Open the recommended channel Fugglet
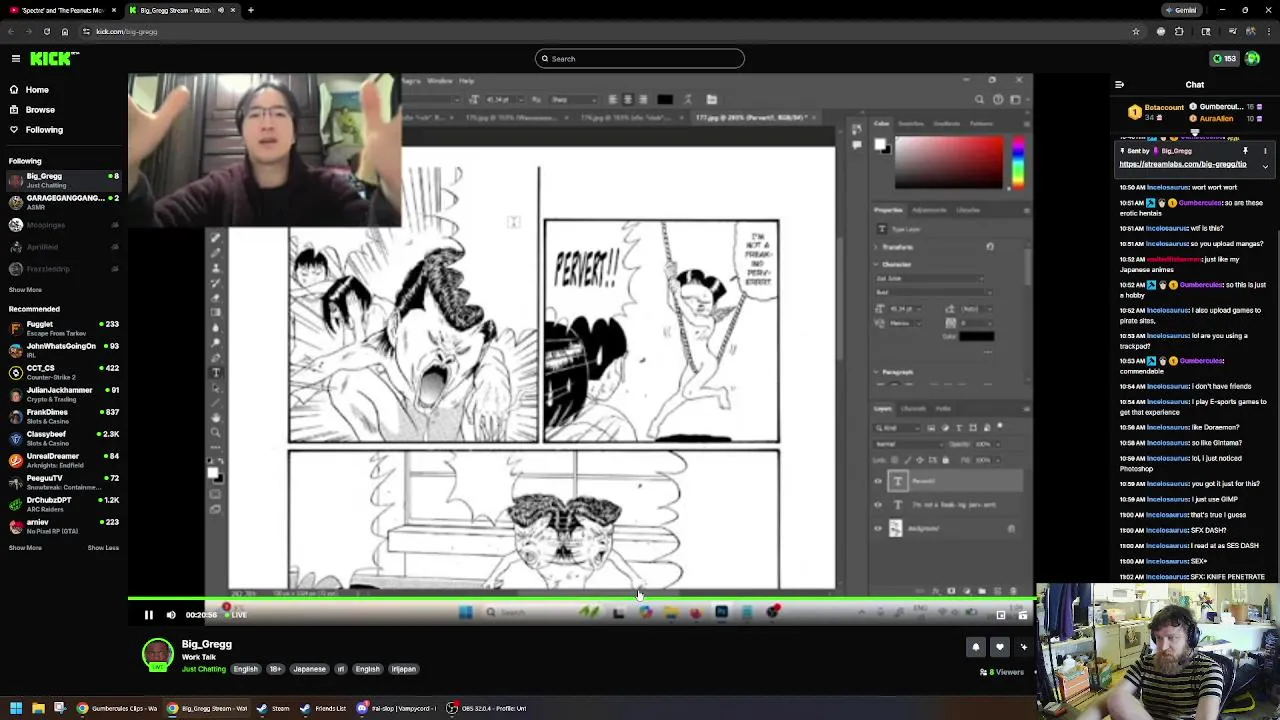The image size is (1280, 720). coord(62,328)
